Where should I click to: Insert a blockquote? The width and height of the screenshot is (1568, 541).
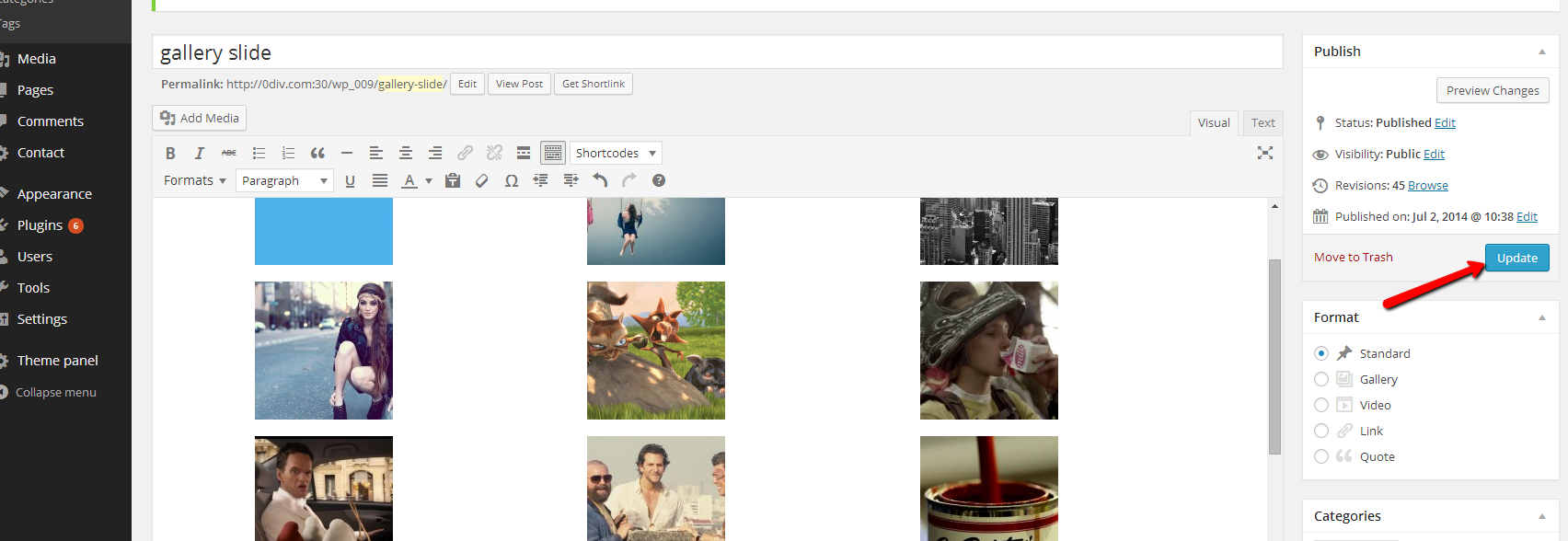click(x=317, y=154)
